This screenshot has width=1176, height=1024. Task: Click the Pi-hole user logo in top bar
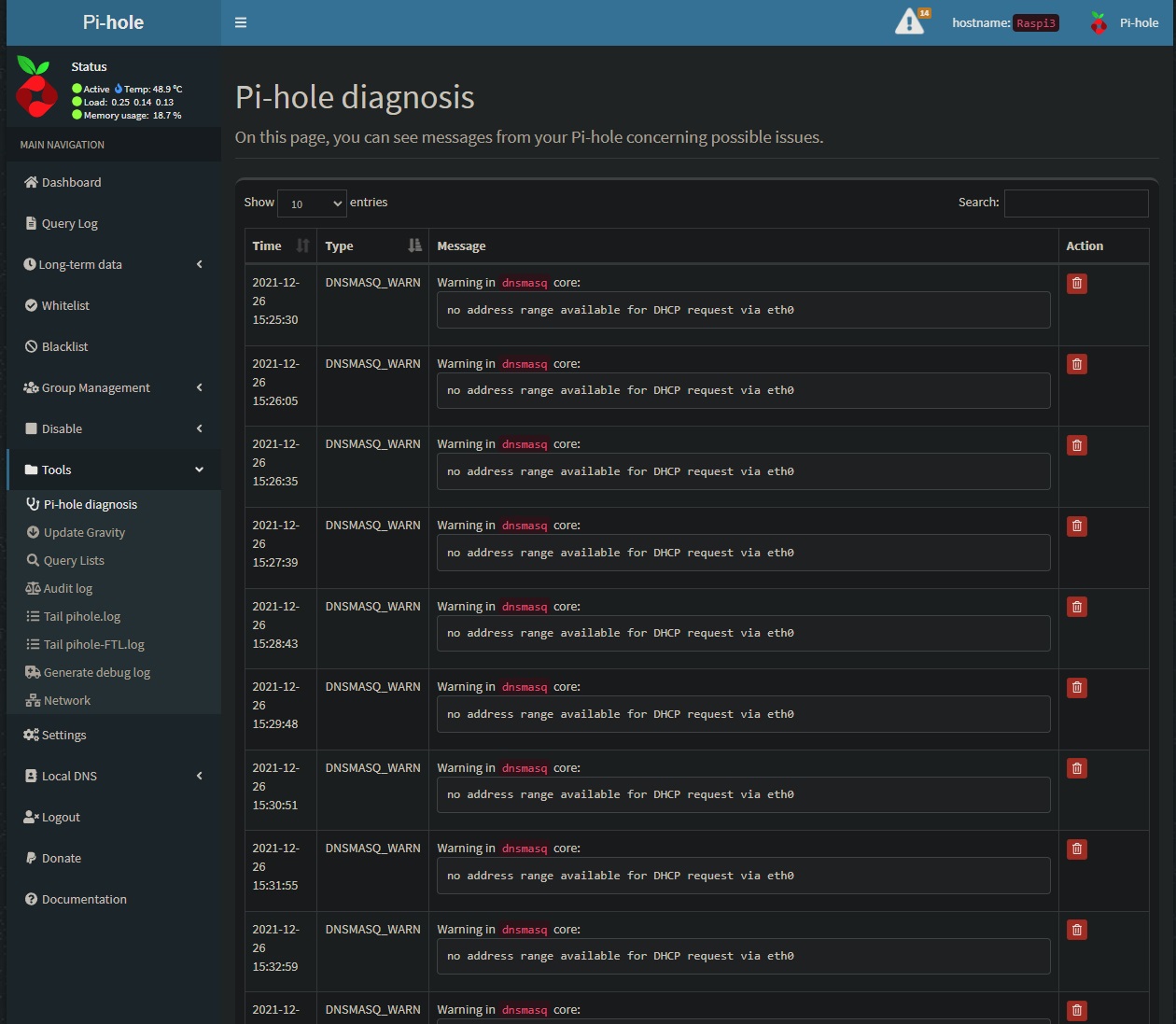click(x=1099, y=22)
